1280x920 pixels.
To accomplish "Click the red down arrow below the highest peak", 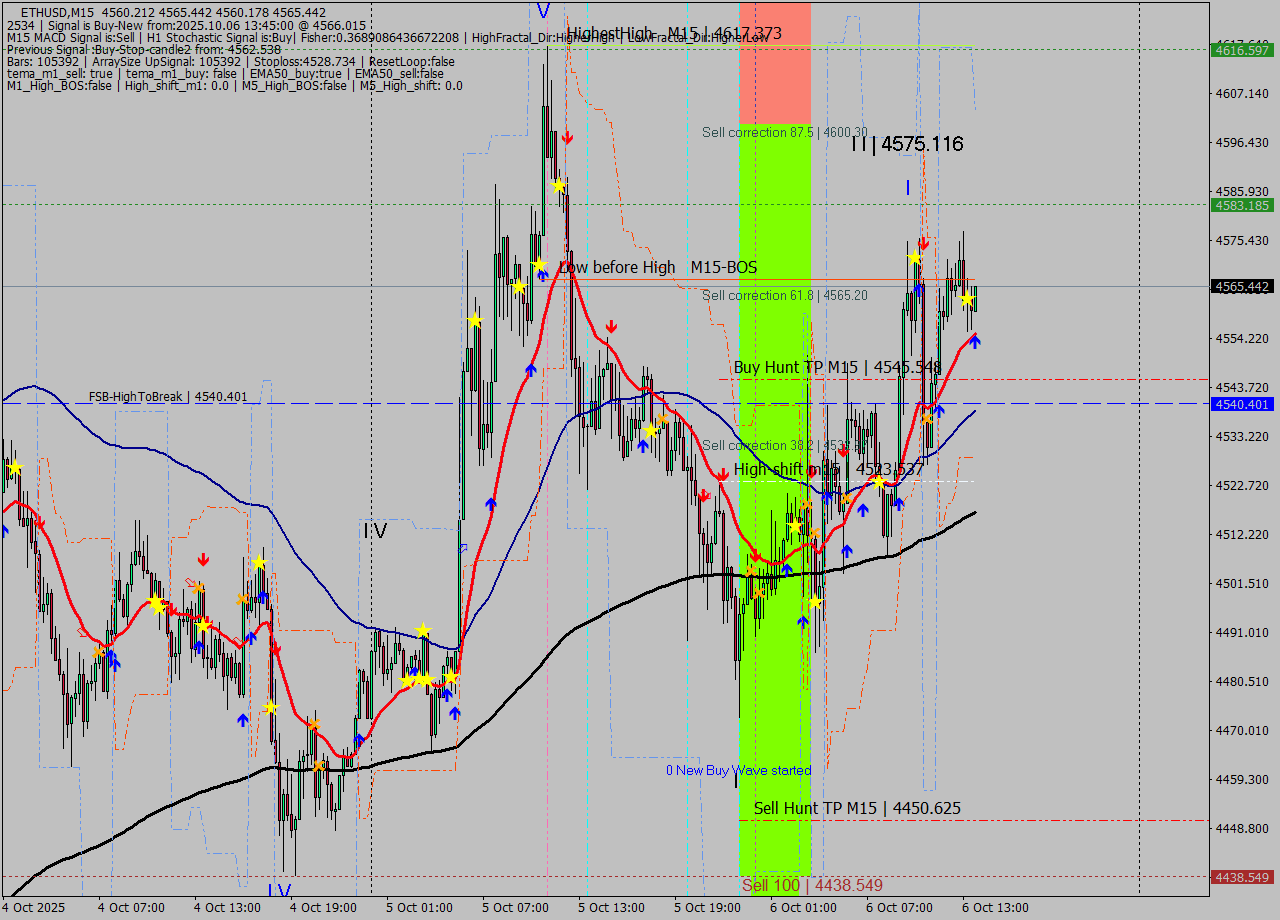I will coord(567,137).
